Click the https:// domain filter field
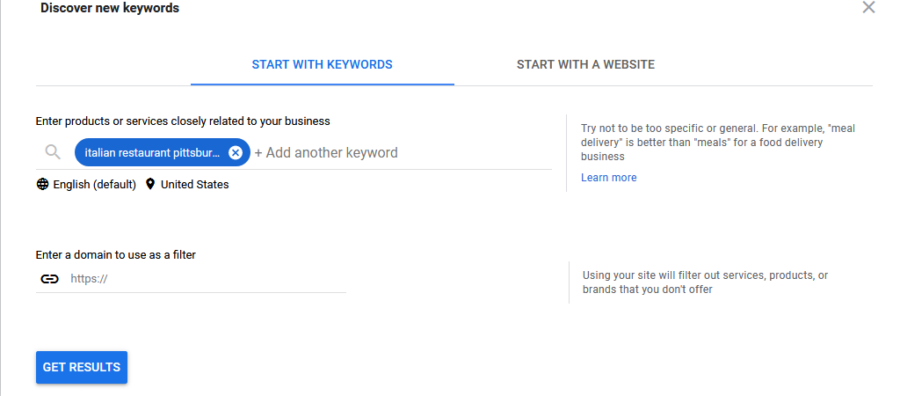The width and height of the screenshot is (900, 396). coord(207,279)
